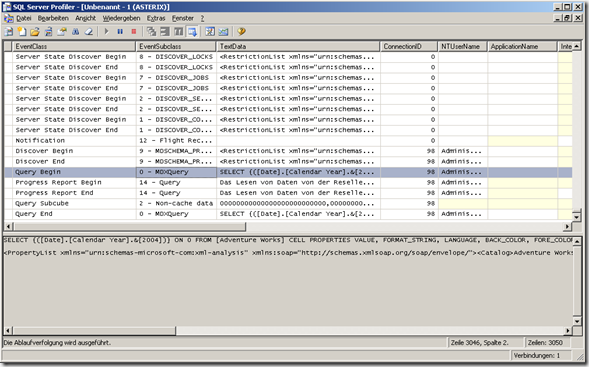Open the Bearbeiten menu
Screen dimensions: 589x367
(x=53, y=18)
